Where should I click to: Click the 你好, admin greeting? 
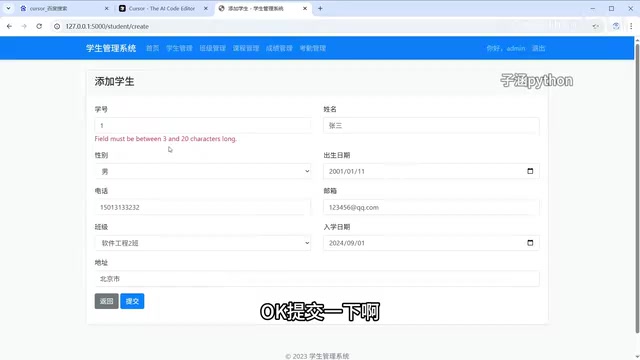pos(506,48)
